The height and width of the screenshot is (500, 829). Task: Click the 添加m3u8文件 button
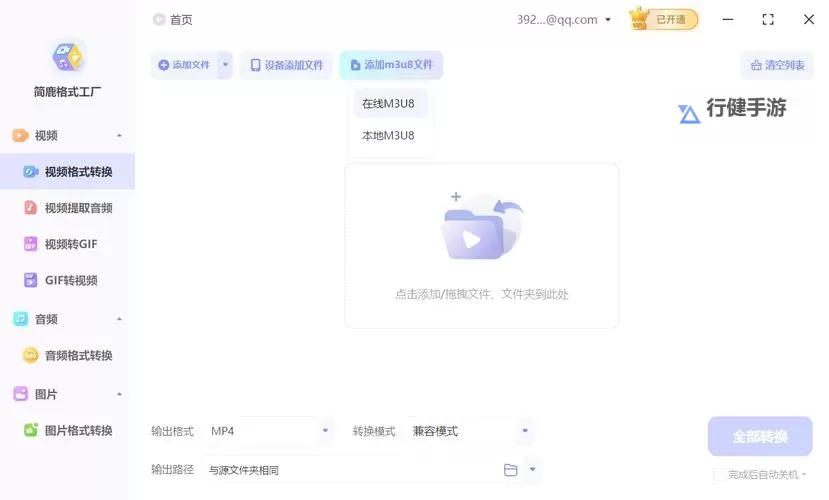tap(391, 65)
